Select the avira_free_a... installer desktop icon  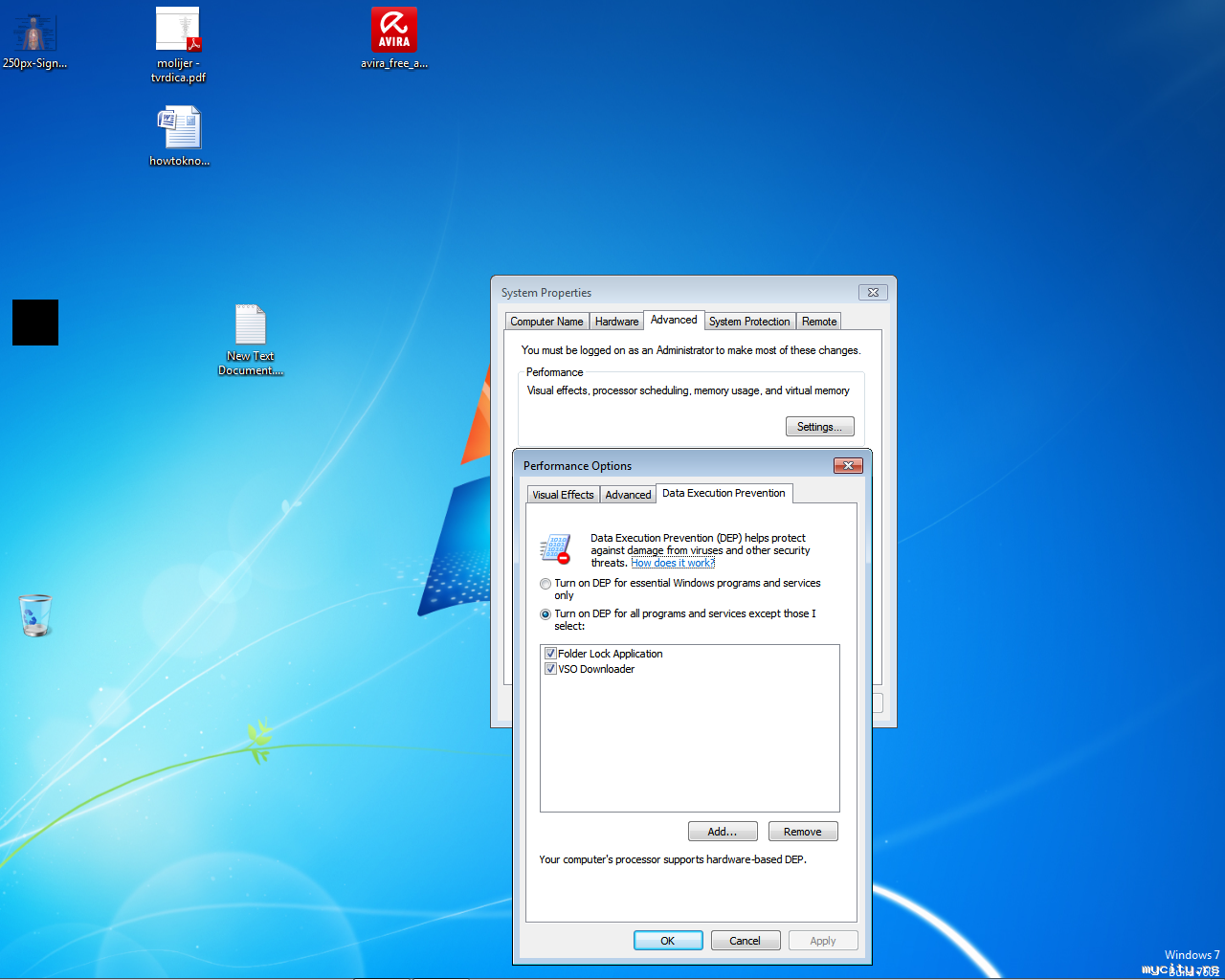tap(393, 38)
